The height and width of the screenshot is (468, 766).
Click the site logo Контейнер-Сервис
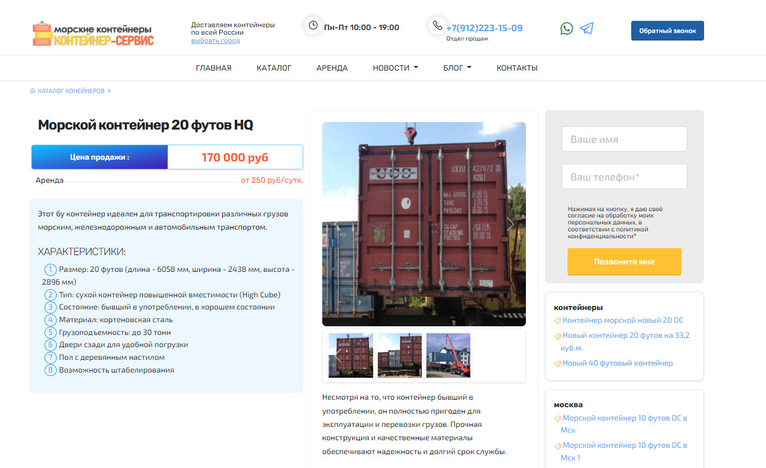click(x=93, y=34)
